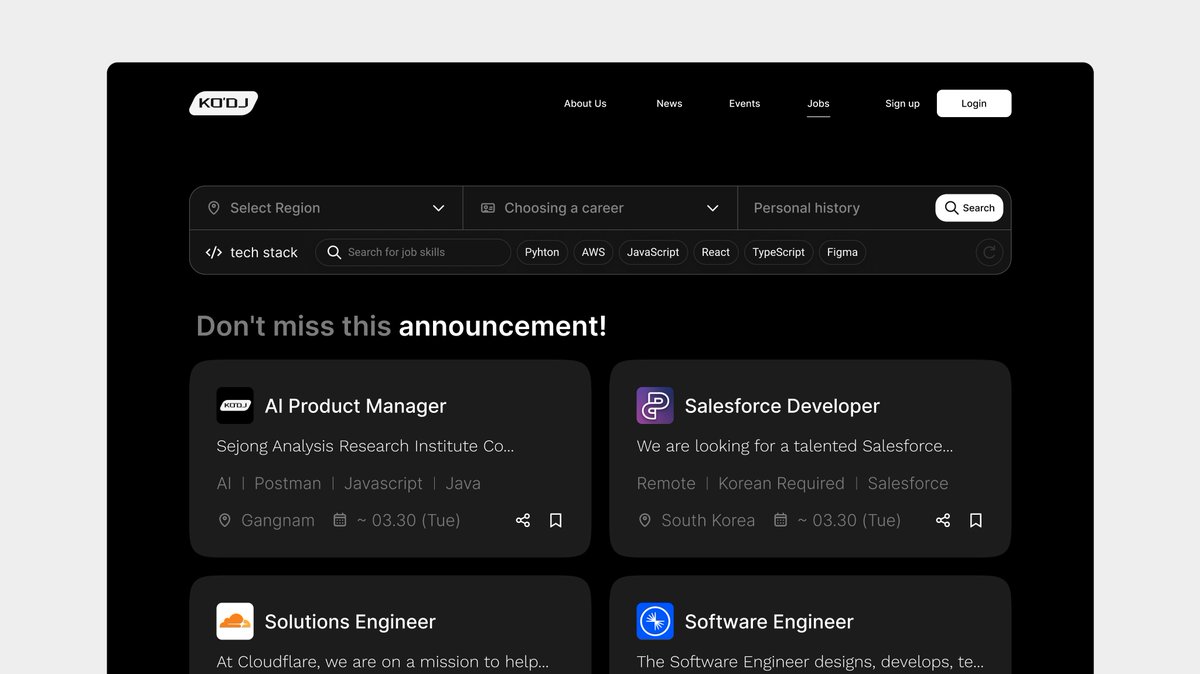The width and height of the screenshot is (1200, 674).
Task: Click the calendar icon on AI Product Manager card
Action: [x=340, y=520]
